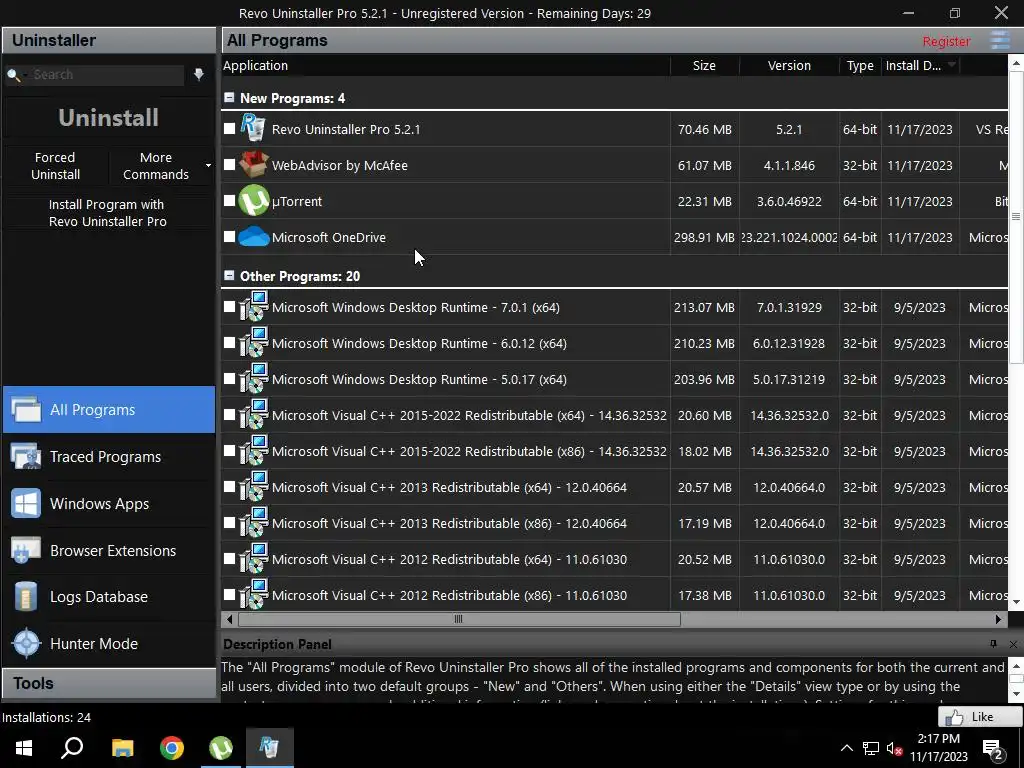The width and height of the screenshot is (1024, 768).
Task: Click the muted volume tray icon
Action: [x=894, y=748]
